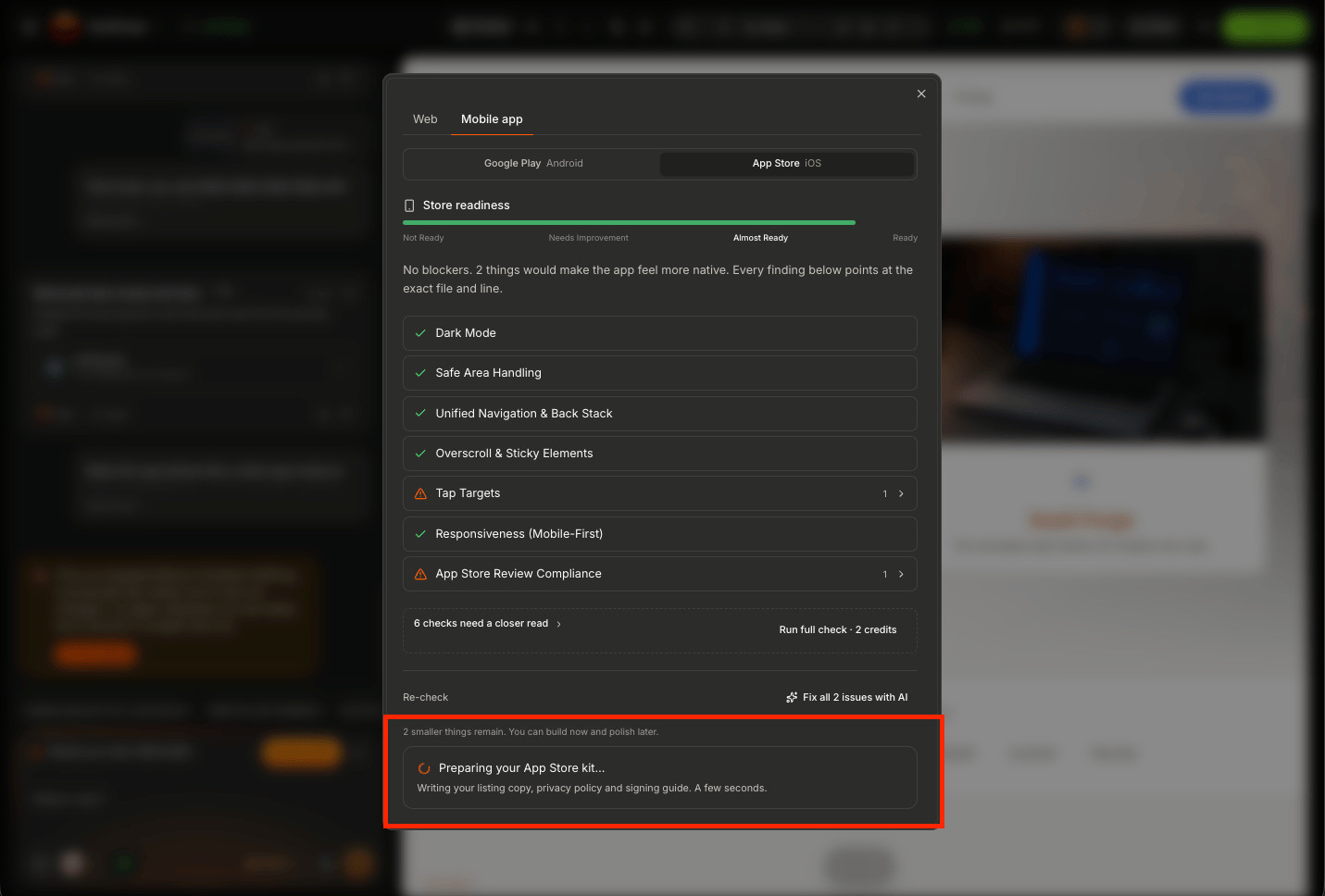Select the Mobile app tab
The image size is (1325, 896).
pos(492,119)
